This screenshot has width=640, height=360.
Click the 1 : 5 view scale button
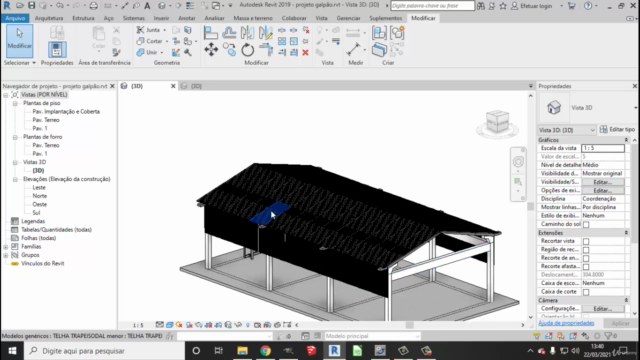coord(138,325)
